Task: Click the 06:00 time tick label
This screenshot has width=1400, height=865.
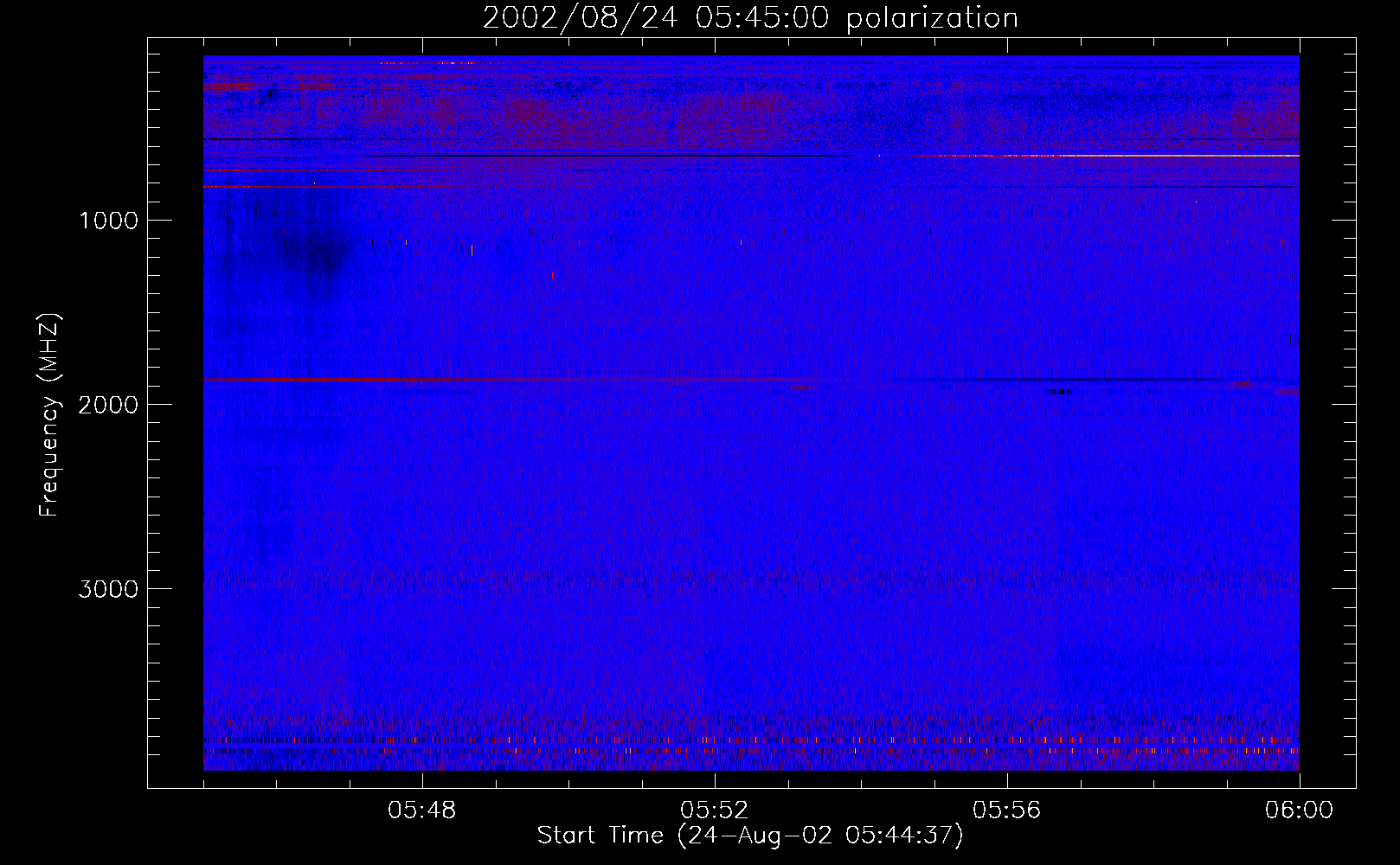Action: (1299, 811)
